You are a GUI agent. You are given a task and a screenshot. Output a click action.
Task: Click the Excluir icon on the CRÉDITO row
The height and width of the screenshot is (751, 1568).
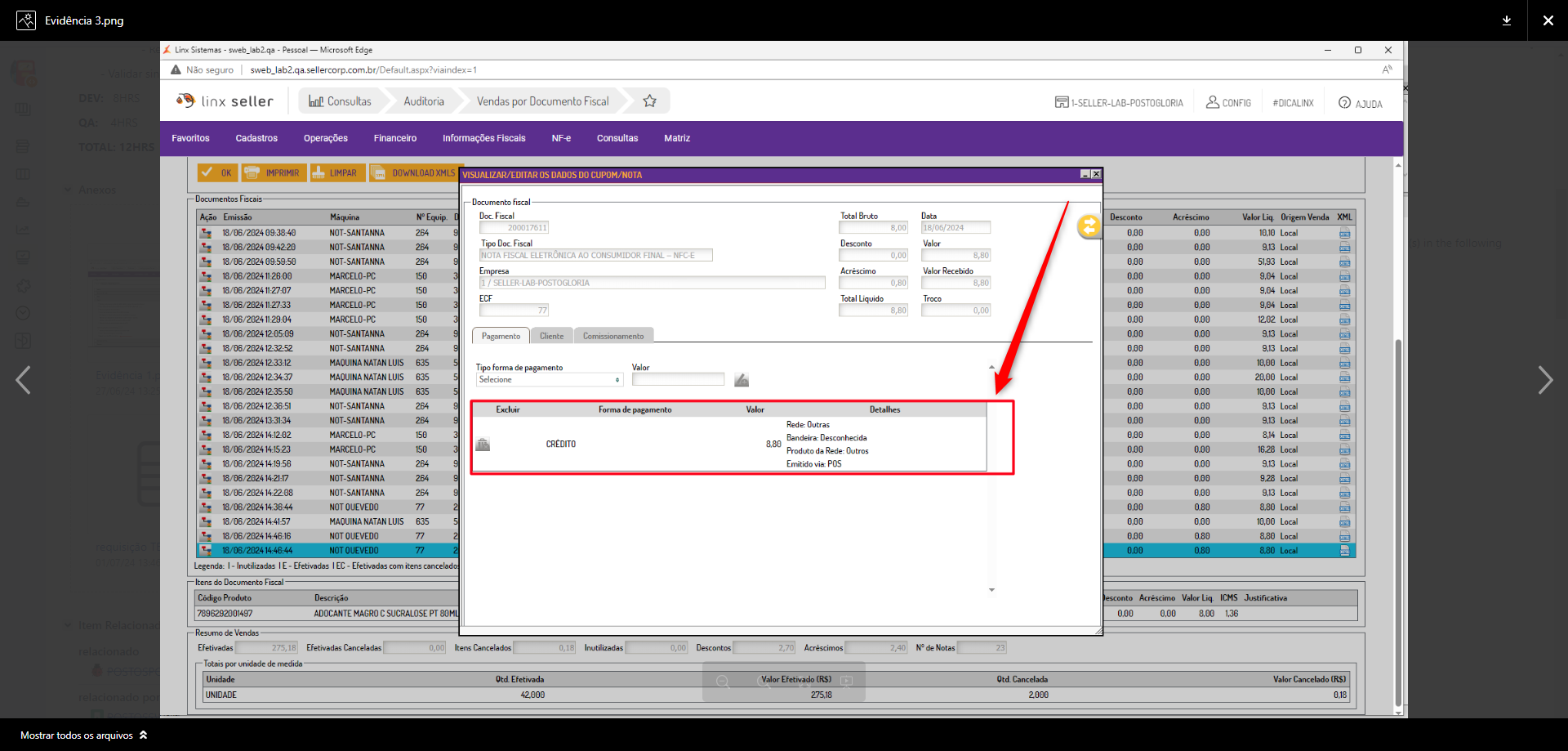(483, 445)
